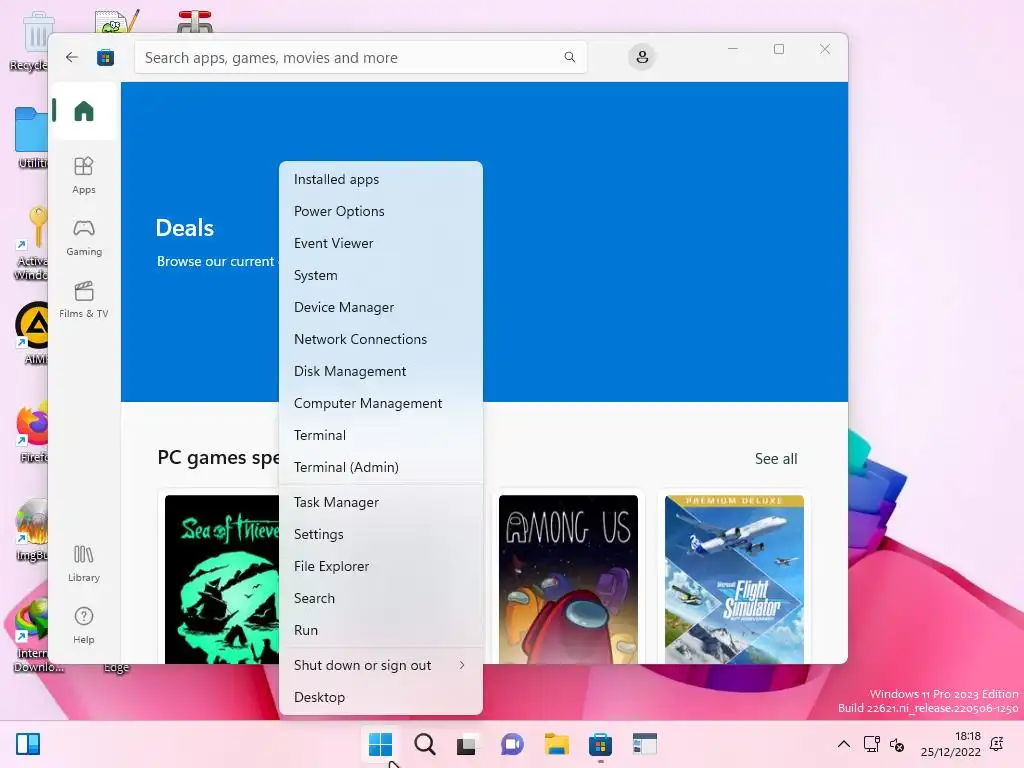This screenshot has width=1024, height=768.
Task: Select the Firefox desktop shortcut
Action: tap(31, 434)
